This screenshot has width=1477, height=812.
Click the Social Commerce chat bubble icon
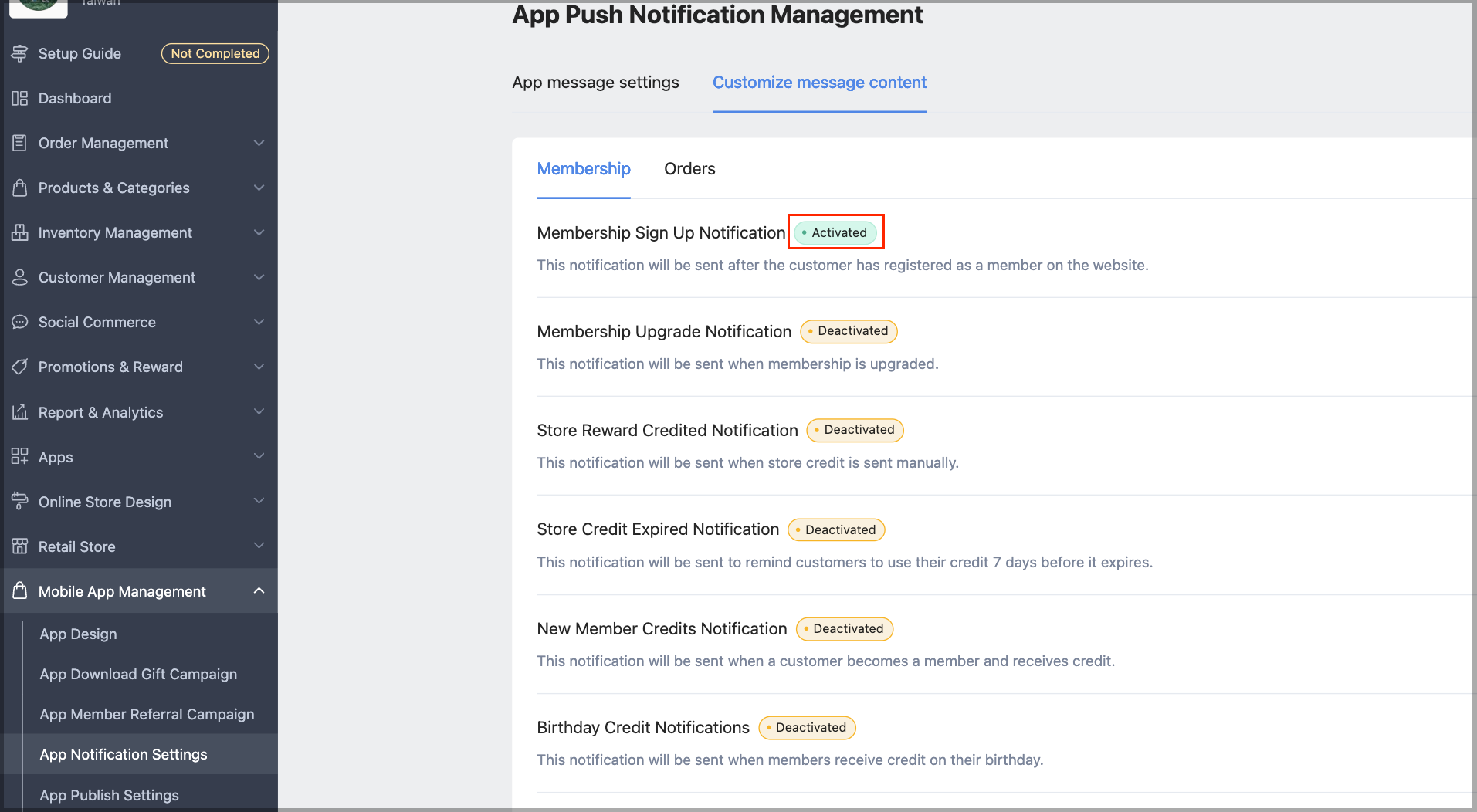coord(20,322)
